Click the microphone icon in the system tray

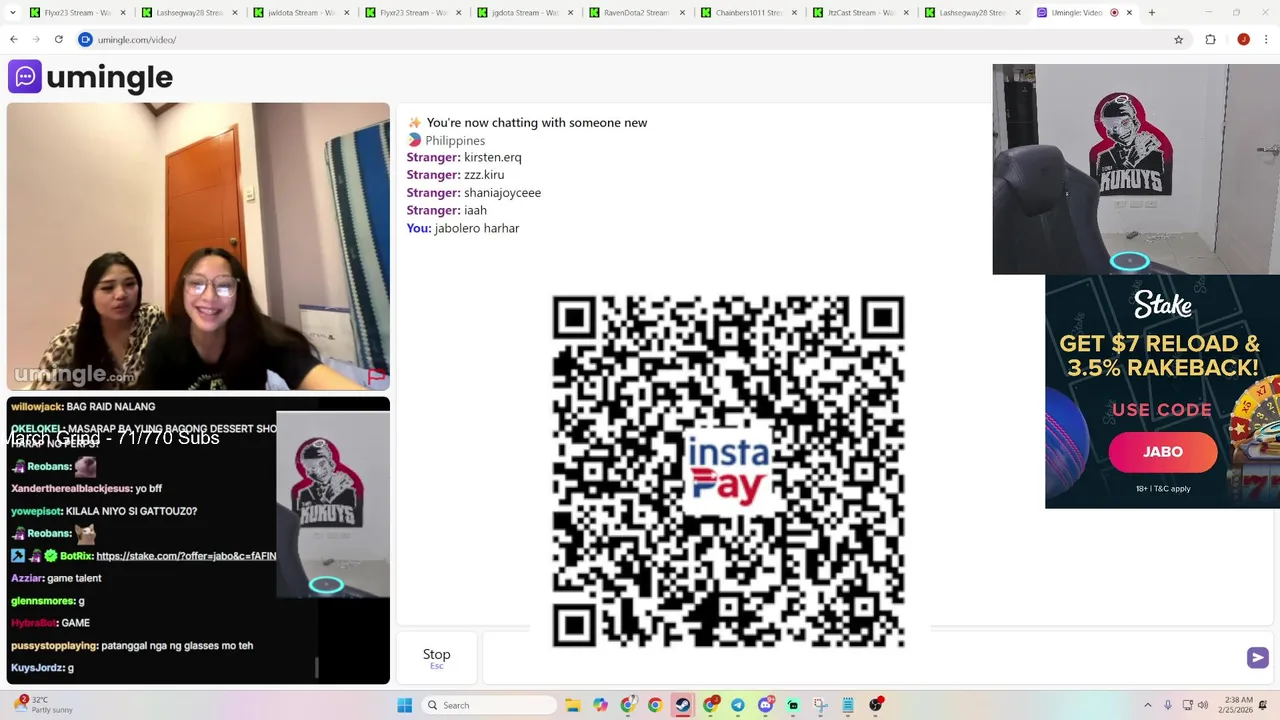pos(1167,705)
